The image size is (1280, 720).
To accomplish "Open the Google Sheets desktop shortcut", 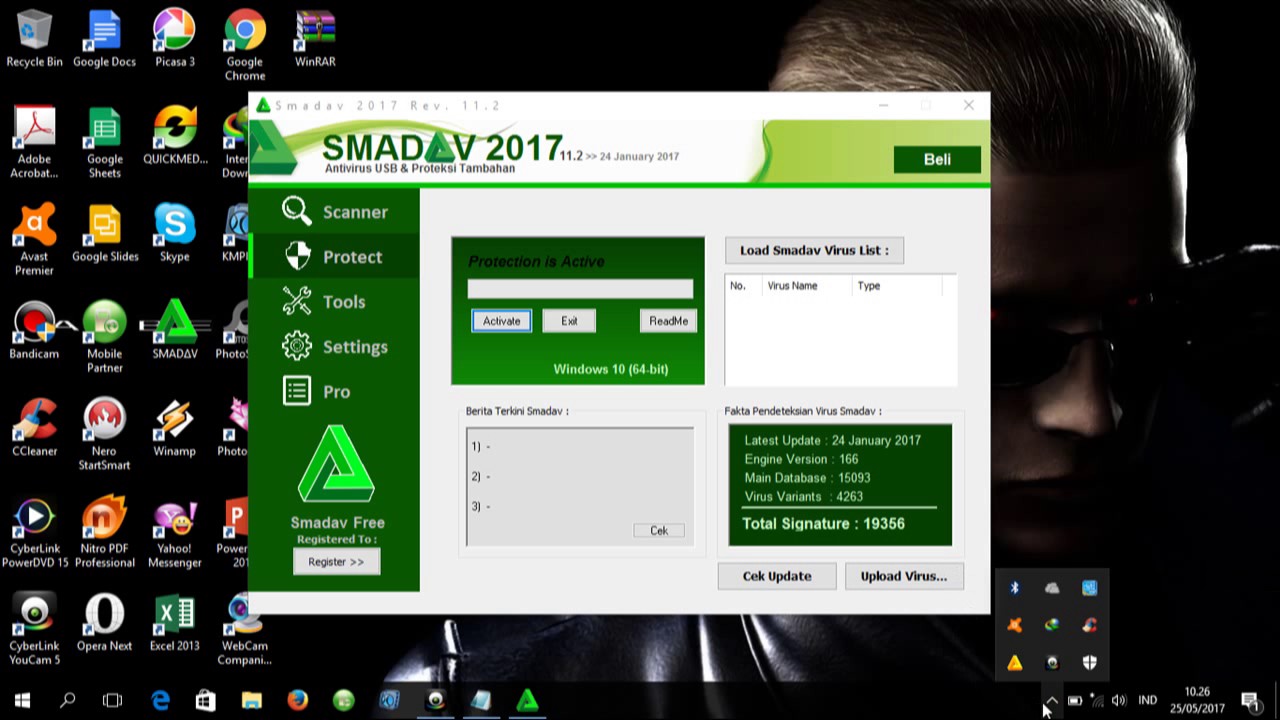I will click(x=104, y=143).
